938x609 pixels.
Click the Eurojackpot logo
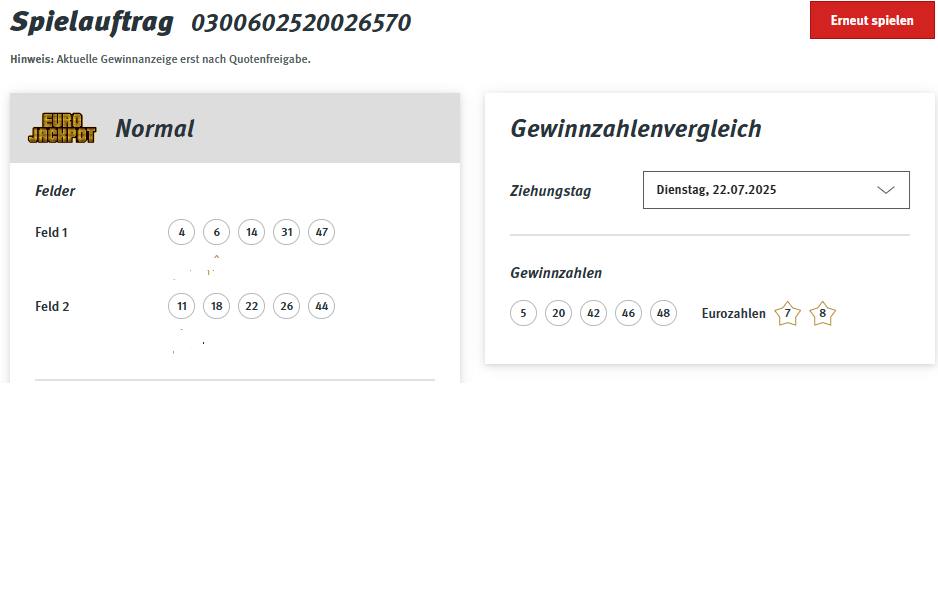coord(62,128)
